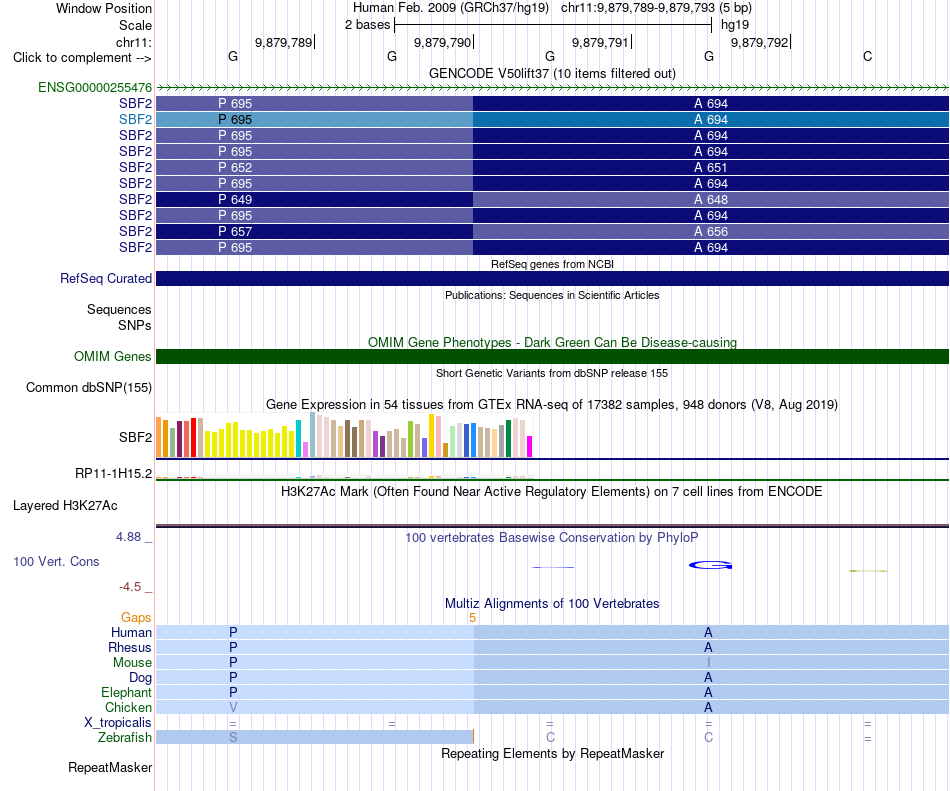Open the H3K27Ac Mark track title
The image size is (950, 791).
[552, 491]
